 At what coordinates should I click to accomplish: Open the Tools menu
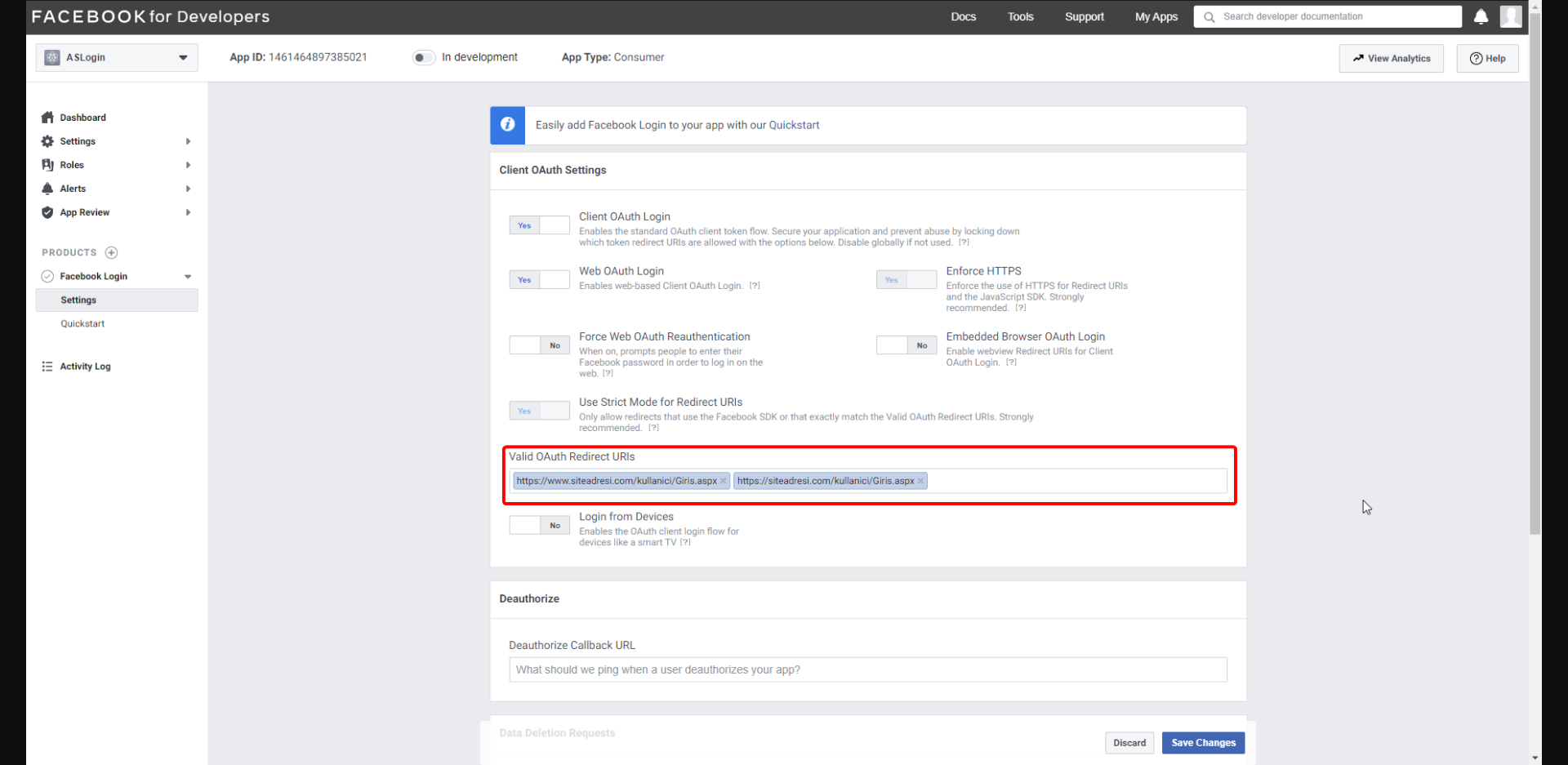(1021, 16)
